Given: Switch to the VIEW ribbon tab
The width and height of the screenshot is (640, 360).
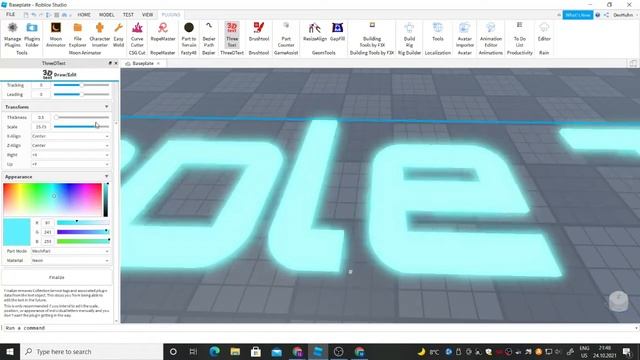Looking at the screenshot, I should point(147,15).
